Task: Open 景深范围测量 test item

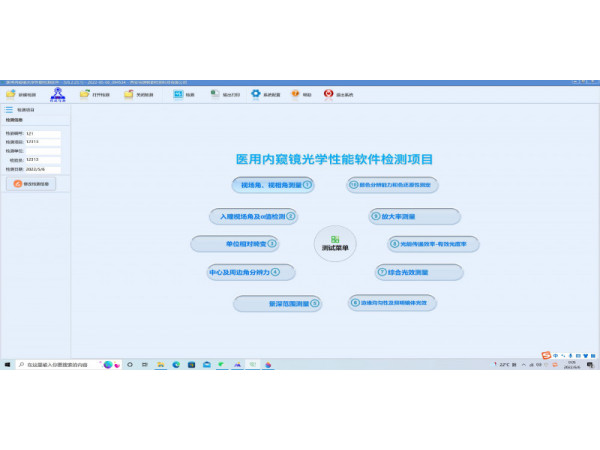Action: tap(278, 302)
